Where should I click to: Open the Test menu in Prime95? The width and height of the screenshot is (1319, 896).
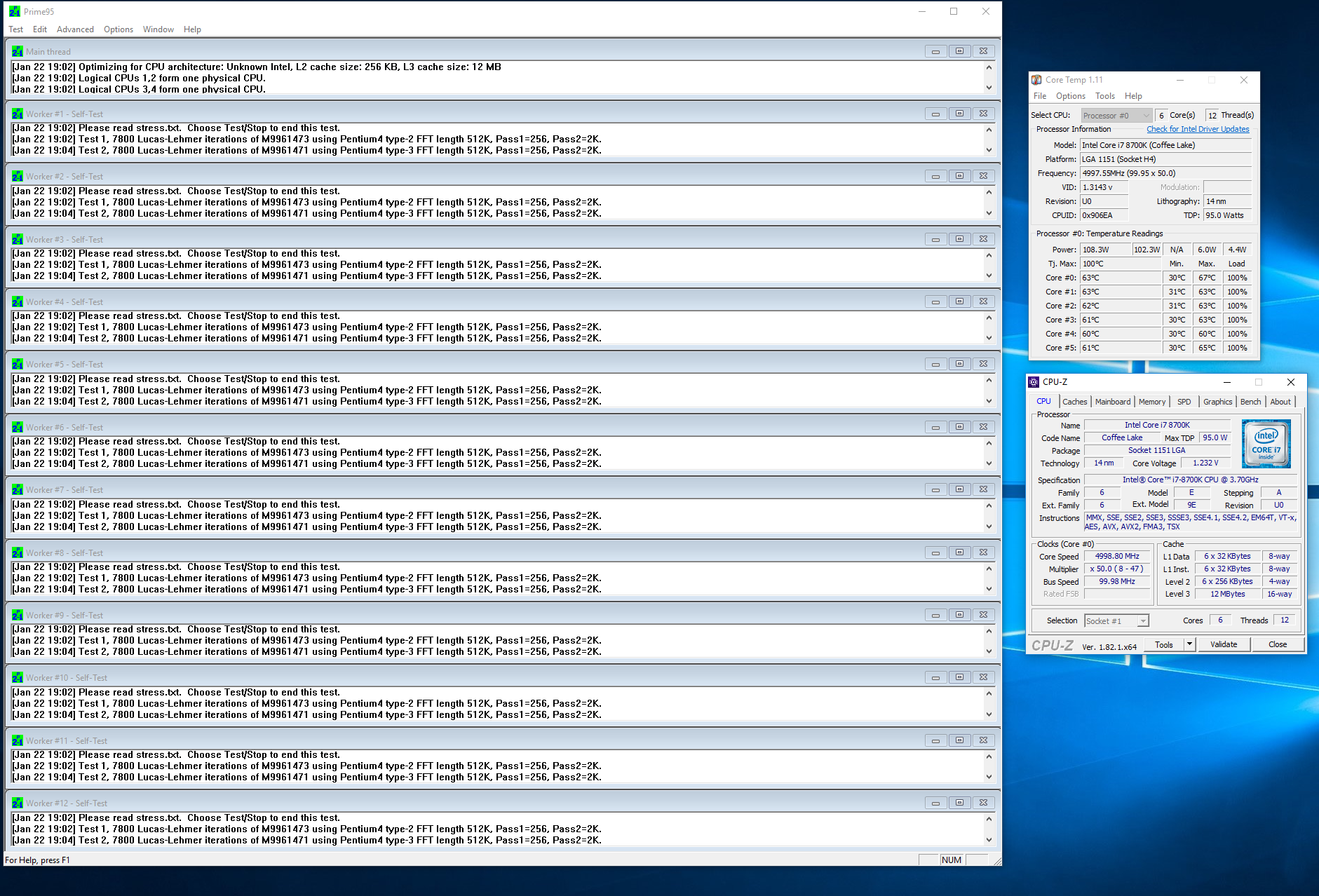click(16, 29)
